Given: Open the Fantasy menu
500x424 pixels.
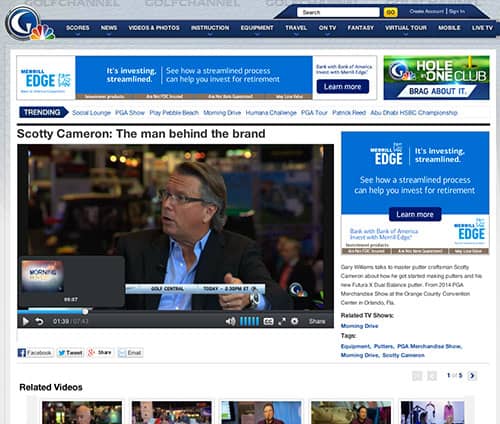Looking at the screenshot, I should 361,28.
